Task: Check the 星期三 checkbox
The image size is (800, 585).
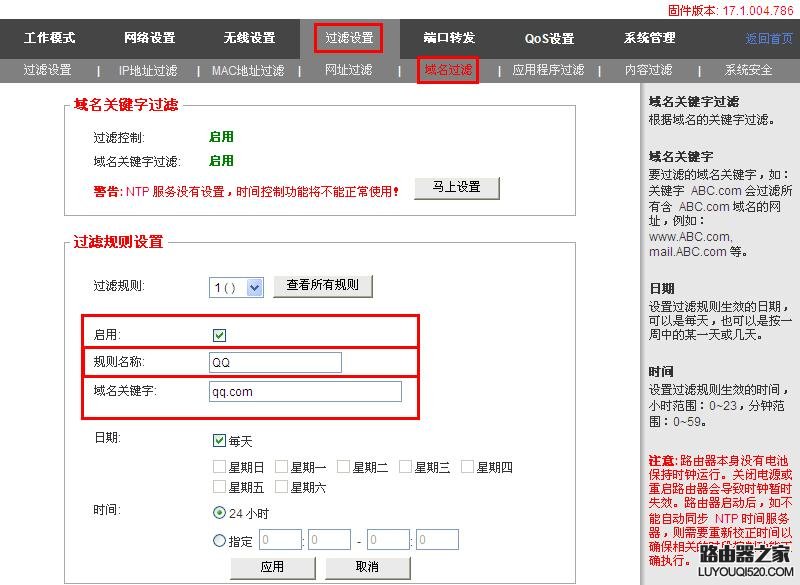Action: point(406,466)
